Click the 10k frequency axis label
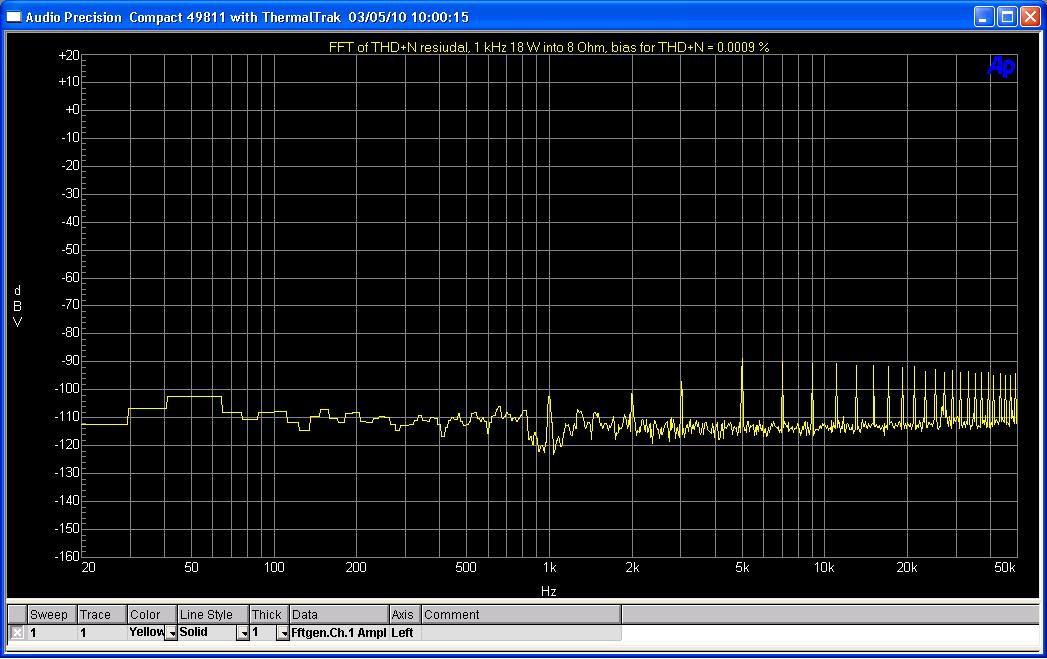The width and height of the screenshot is (1047, 659). click(x=824, y=568)
